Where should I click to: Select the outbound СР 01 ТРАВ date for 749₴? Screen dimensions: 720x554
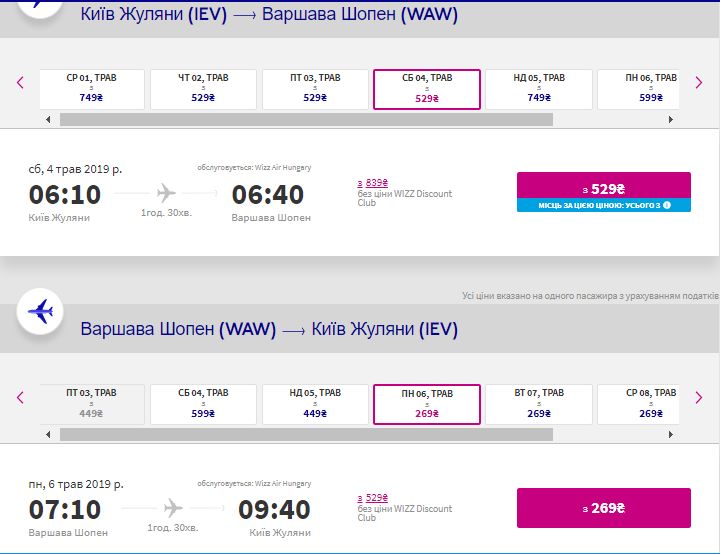pyautogui.click(x=92, y=88)
